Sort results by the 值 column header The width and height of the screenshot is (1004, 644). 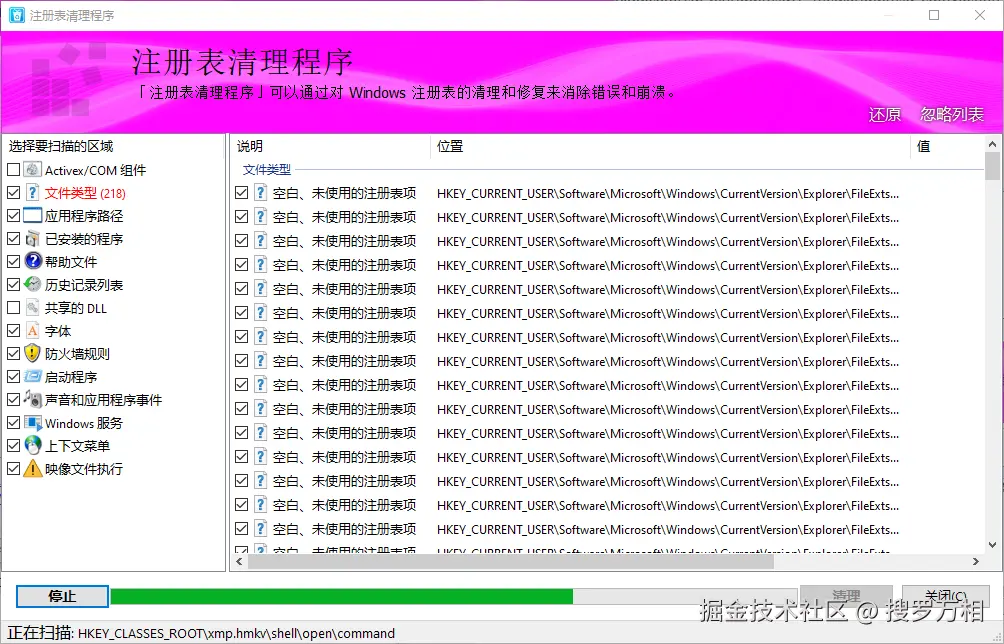(x=948, y=147)
